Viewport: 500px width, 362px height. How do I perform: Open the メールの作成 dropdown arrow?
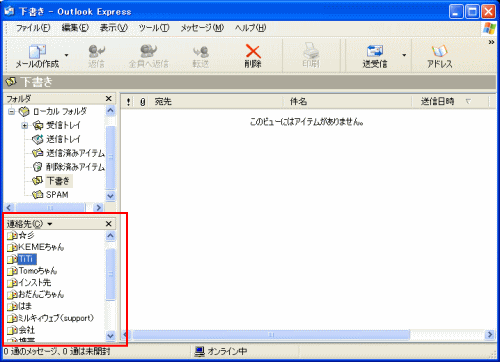pyautogui.click(x=66, y=55)
